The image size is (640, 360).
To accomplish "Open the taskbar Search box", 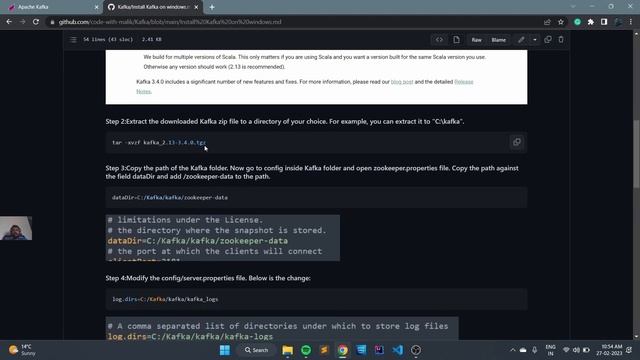I will point(257,350).
